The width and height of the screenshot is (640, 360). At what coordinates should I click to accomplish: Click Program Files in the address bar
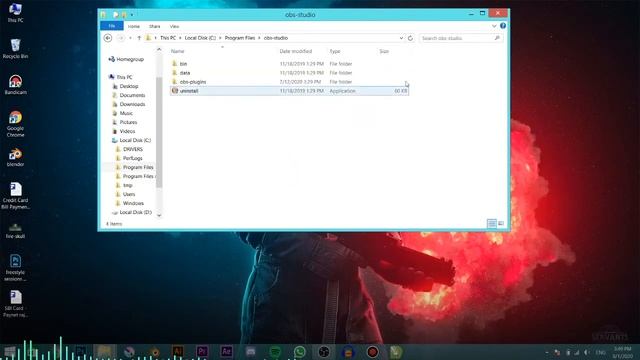tap(240, 38)
